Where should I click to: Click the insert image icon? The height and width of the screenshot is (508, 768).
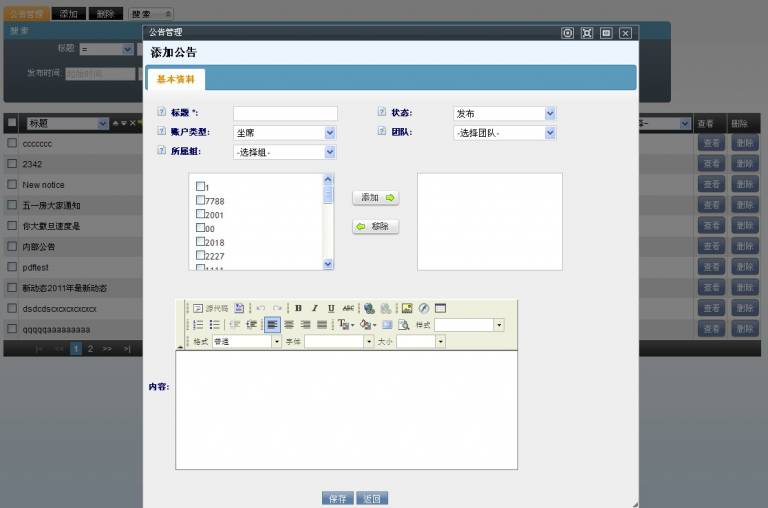pos(407,308)
